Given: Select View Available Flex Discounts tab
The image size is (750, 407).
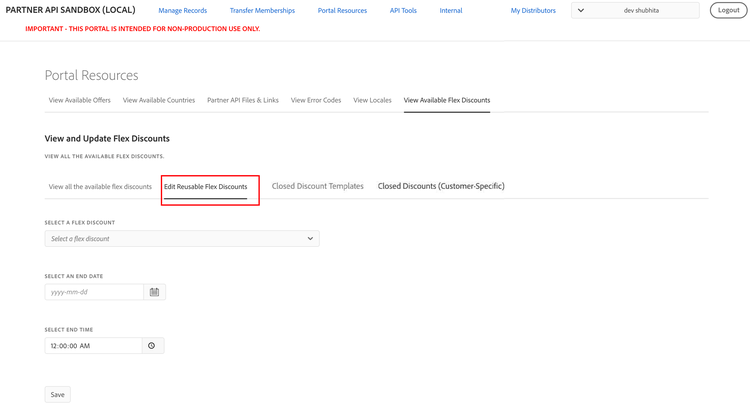Looking at the screenshot, I should point(447,100).
